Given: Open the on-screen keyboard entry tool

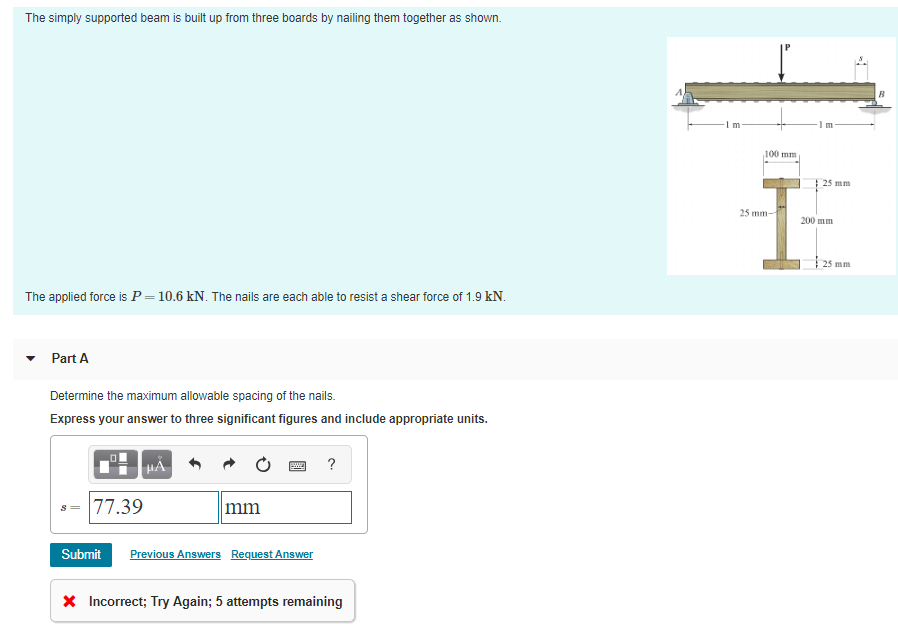Looking at the screenshot, I should [x=297, y=464].
